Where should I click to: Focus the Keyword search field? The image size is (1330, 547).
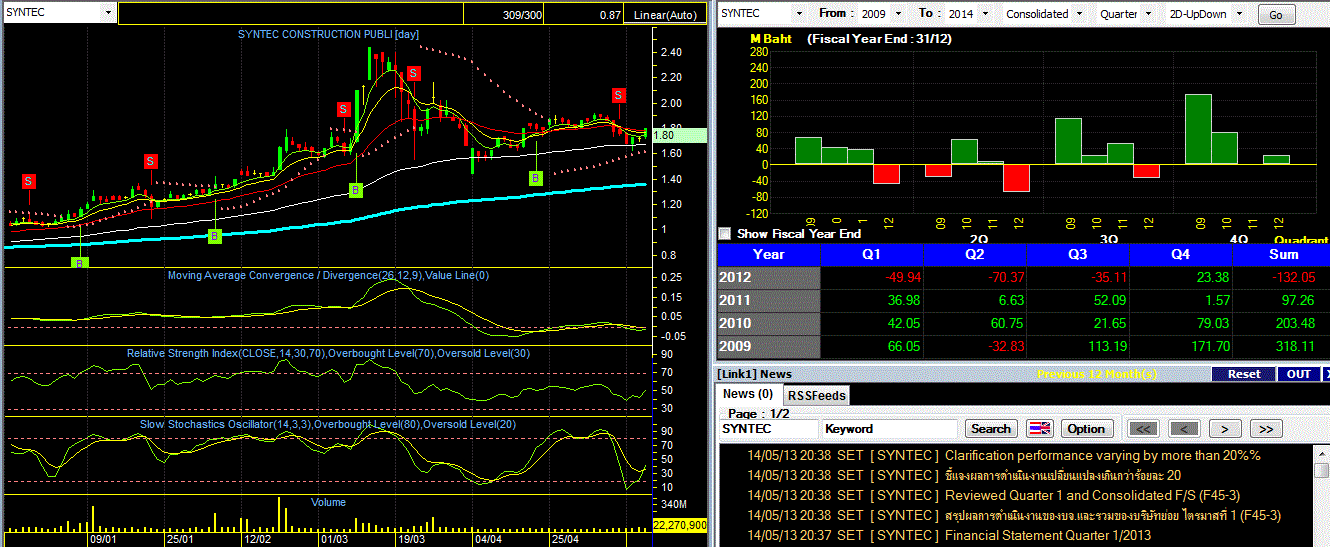tap(890, 428)
